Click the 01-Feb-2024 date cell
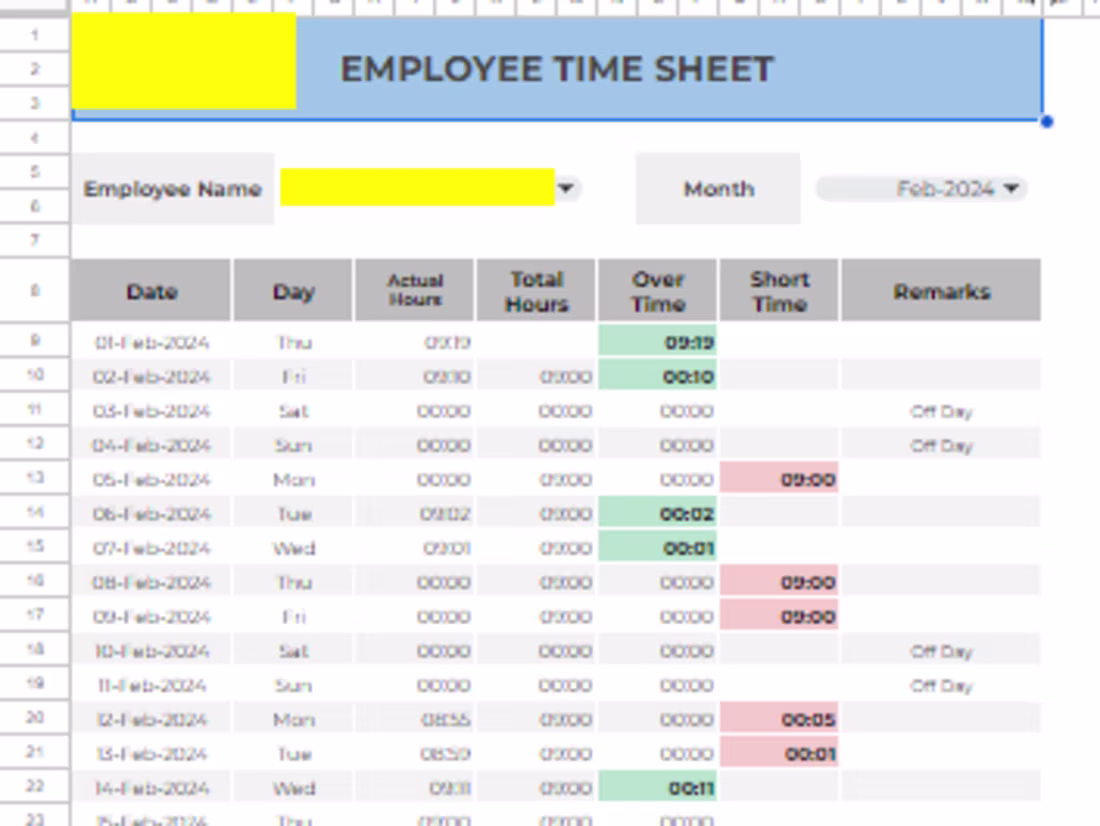Image resolution: width=1100 pixels, height=826 pixels. [150, 341]
